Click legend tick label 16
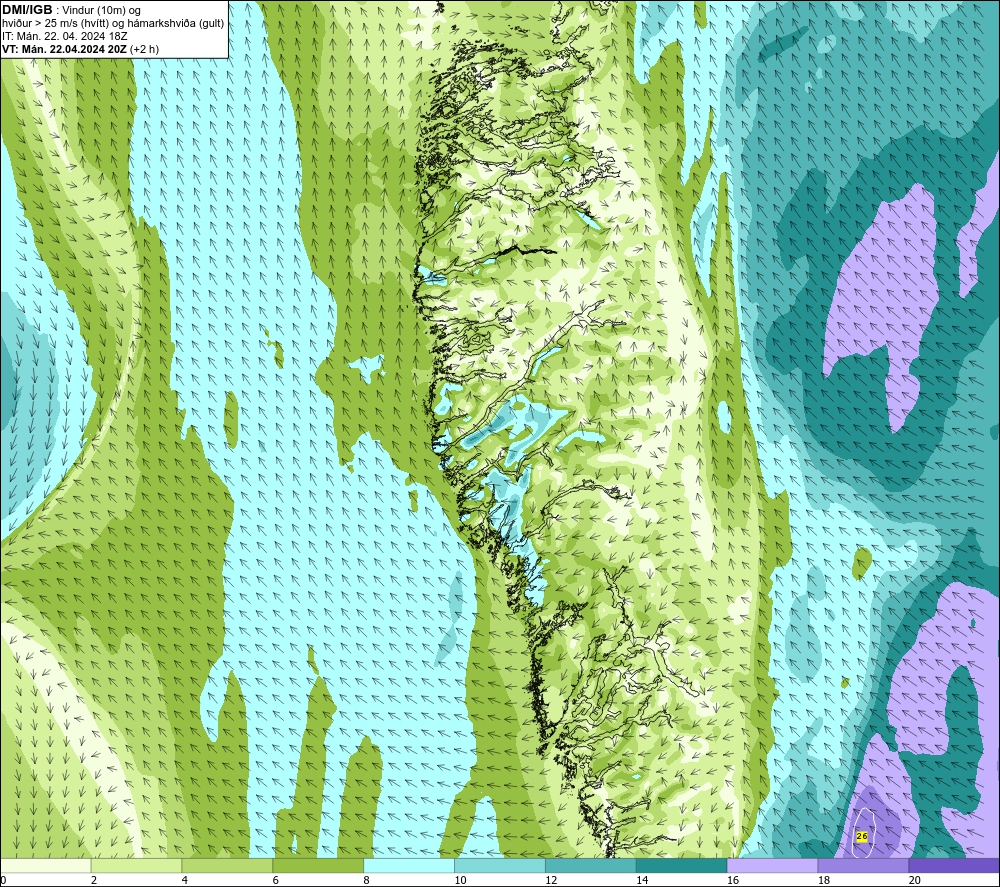 (x=733, y=880)
